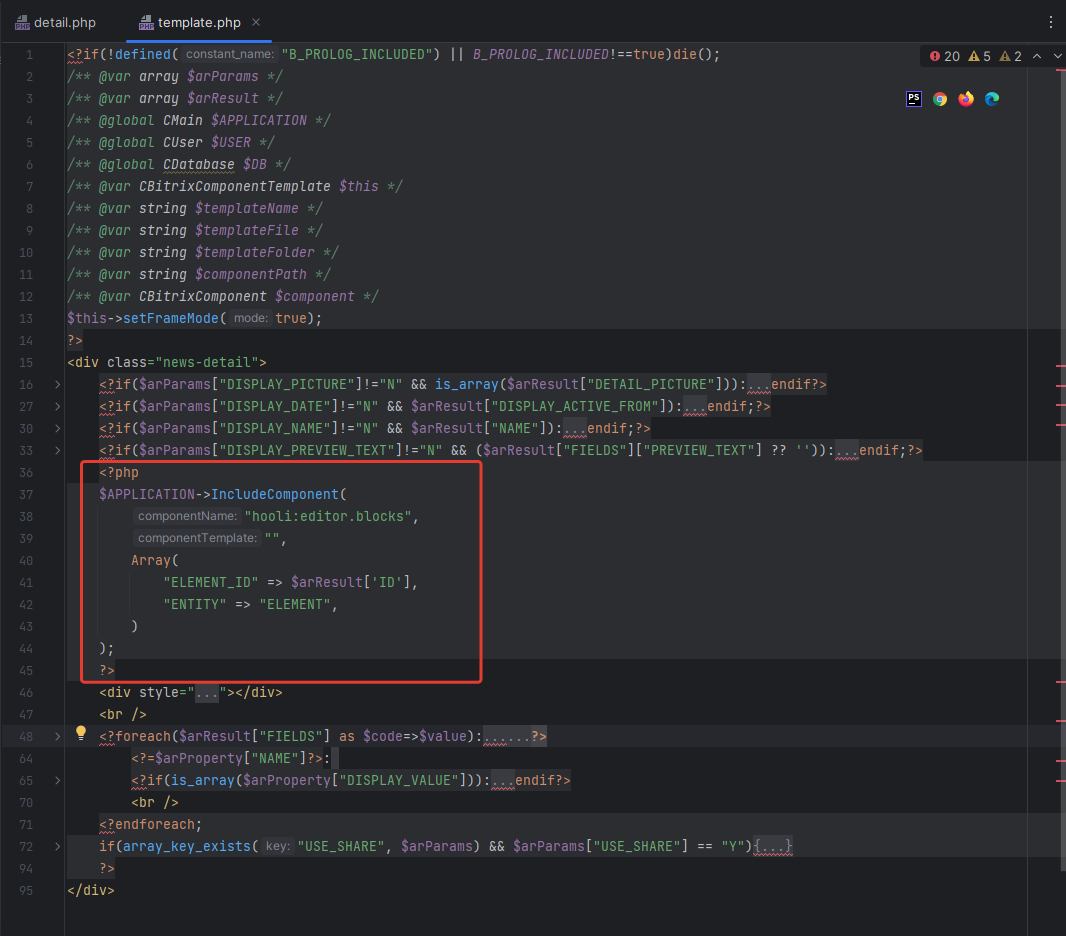Click the warning count showing 5

pyautogui.click(x=979, y=56)
